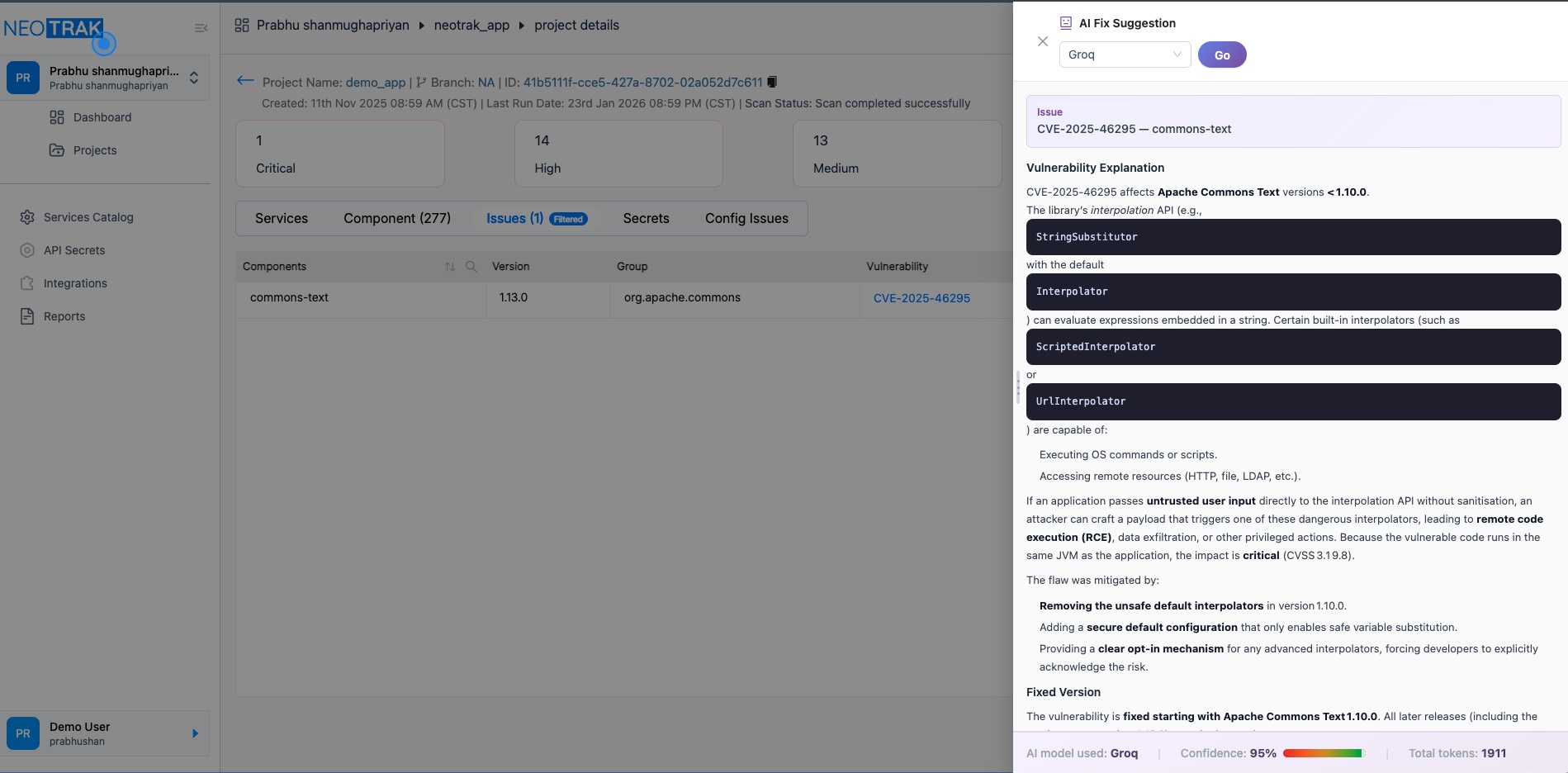Switch to the Secrets tab
Image resolution: width=1568 pixels, height=773 pixels.
pyautogui.click(x=646, y=218)
